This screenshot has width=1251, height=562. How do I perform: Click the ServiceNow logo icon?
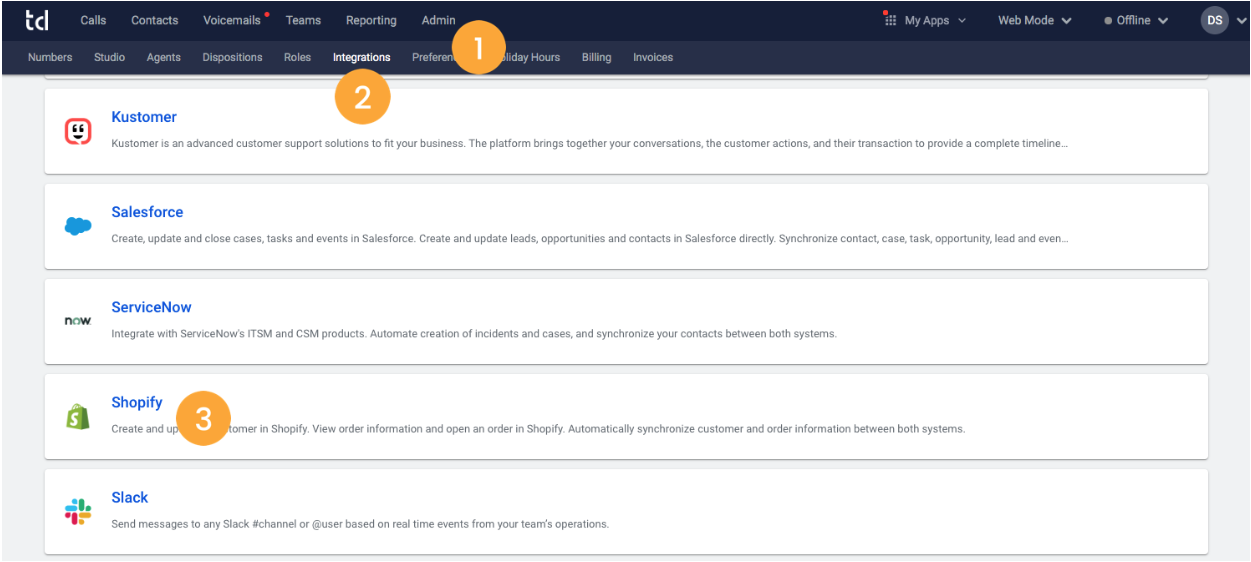point(78,321)
